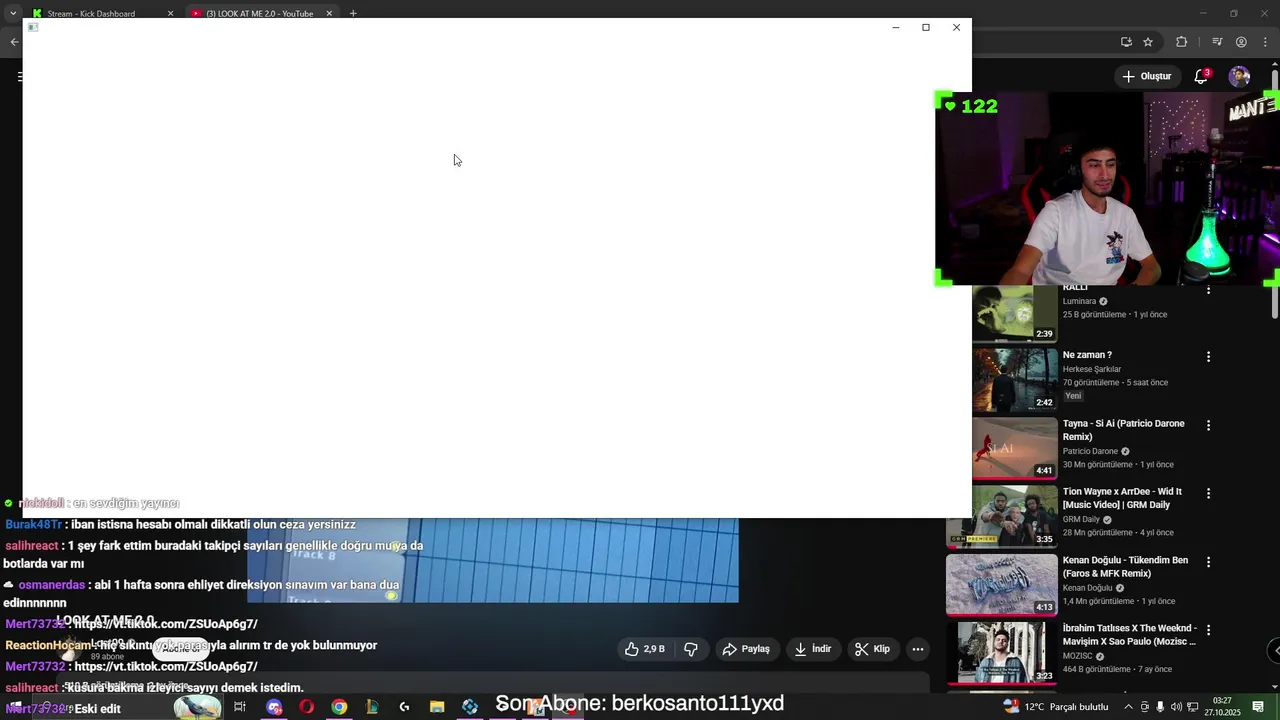Maximize the blank white window
The width and height of the screenshot is (1280, 720).
tap(926, 27)
